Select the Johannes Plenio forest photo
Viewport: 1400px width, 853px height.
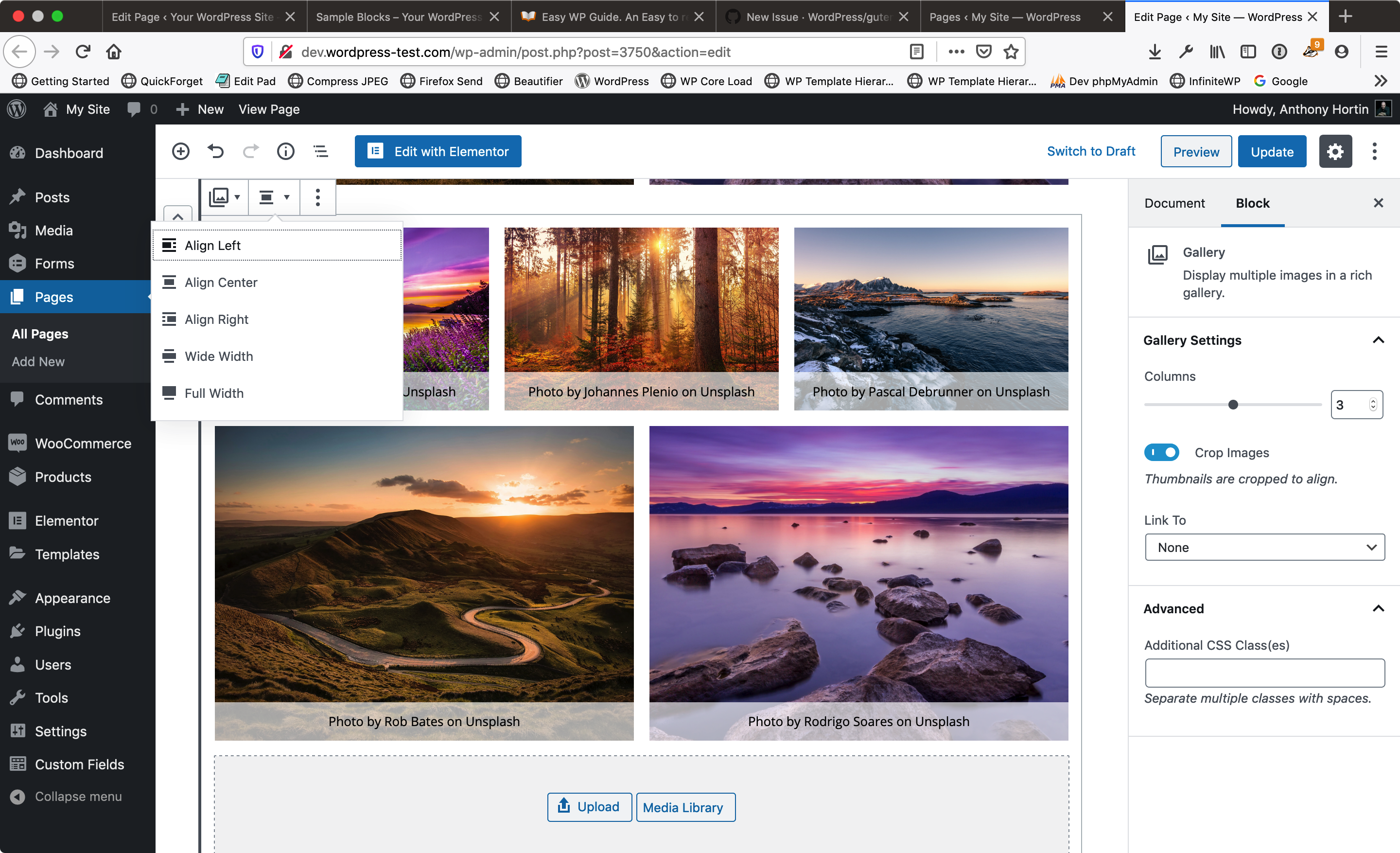(x=641, y=318)
